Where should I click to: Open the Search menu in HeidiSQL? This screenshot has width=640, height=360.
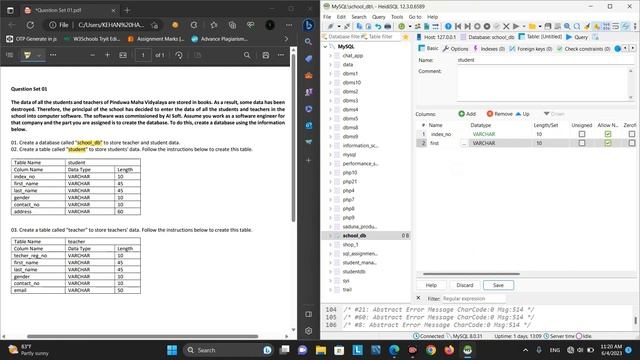coord(359,17)
